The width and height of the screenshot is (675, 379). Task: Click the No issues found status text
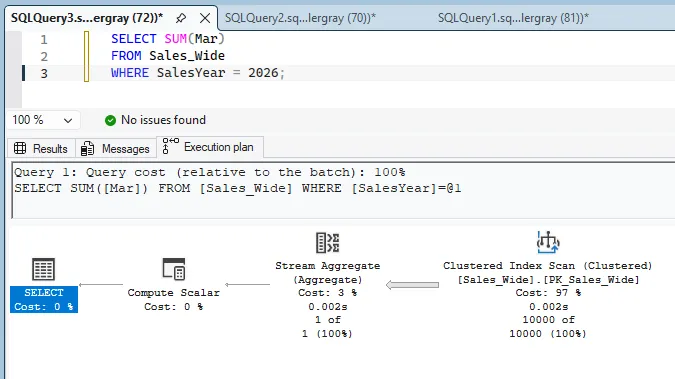pyautogui.click(x=164, y=120)
